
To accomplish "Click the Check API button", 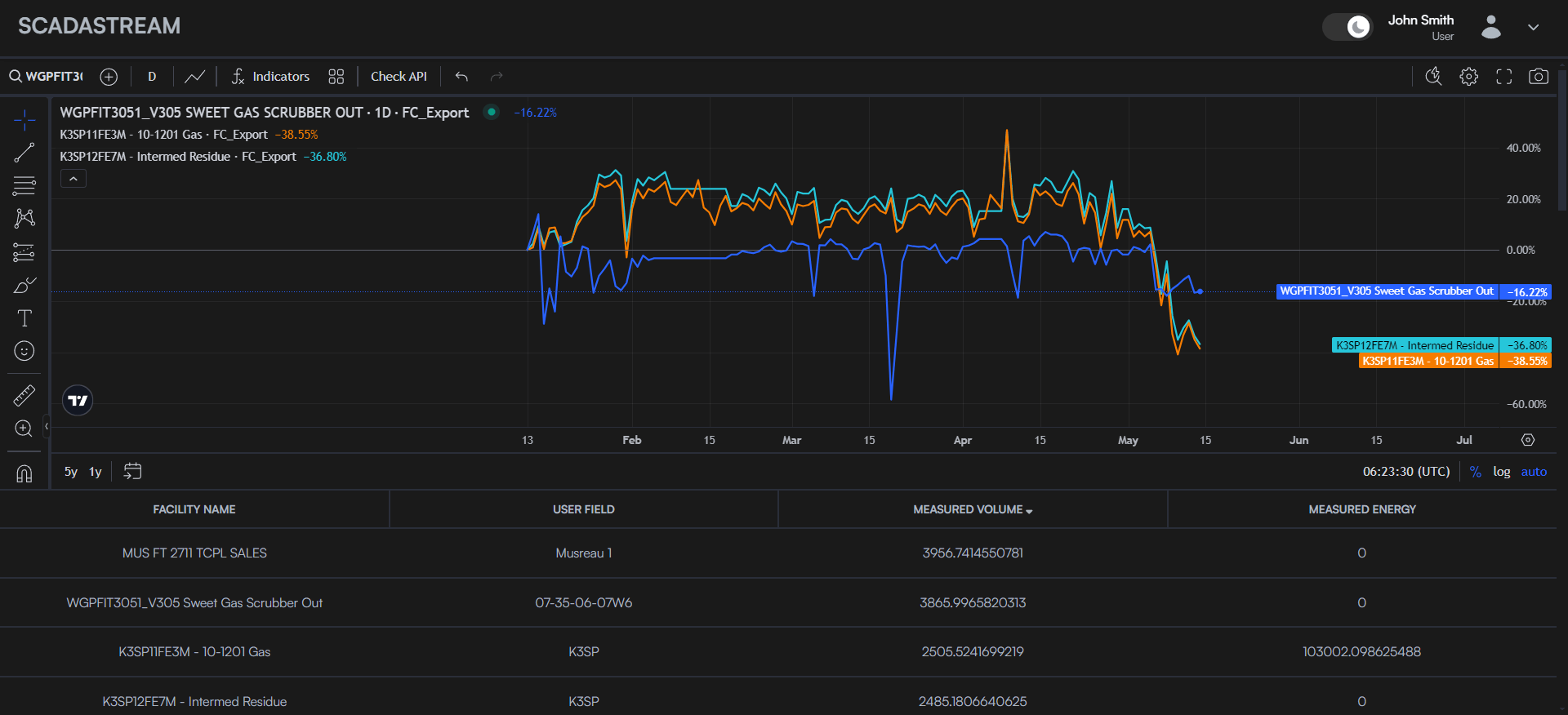I will pos(399,77).
